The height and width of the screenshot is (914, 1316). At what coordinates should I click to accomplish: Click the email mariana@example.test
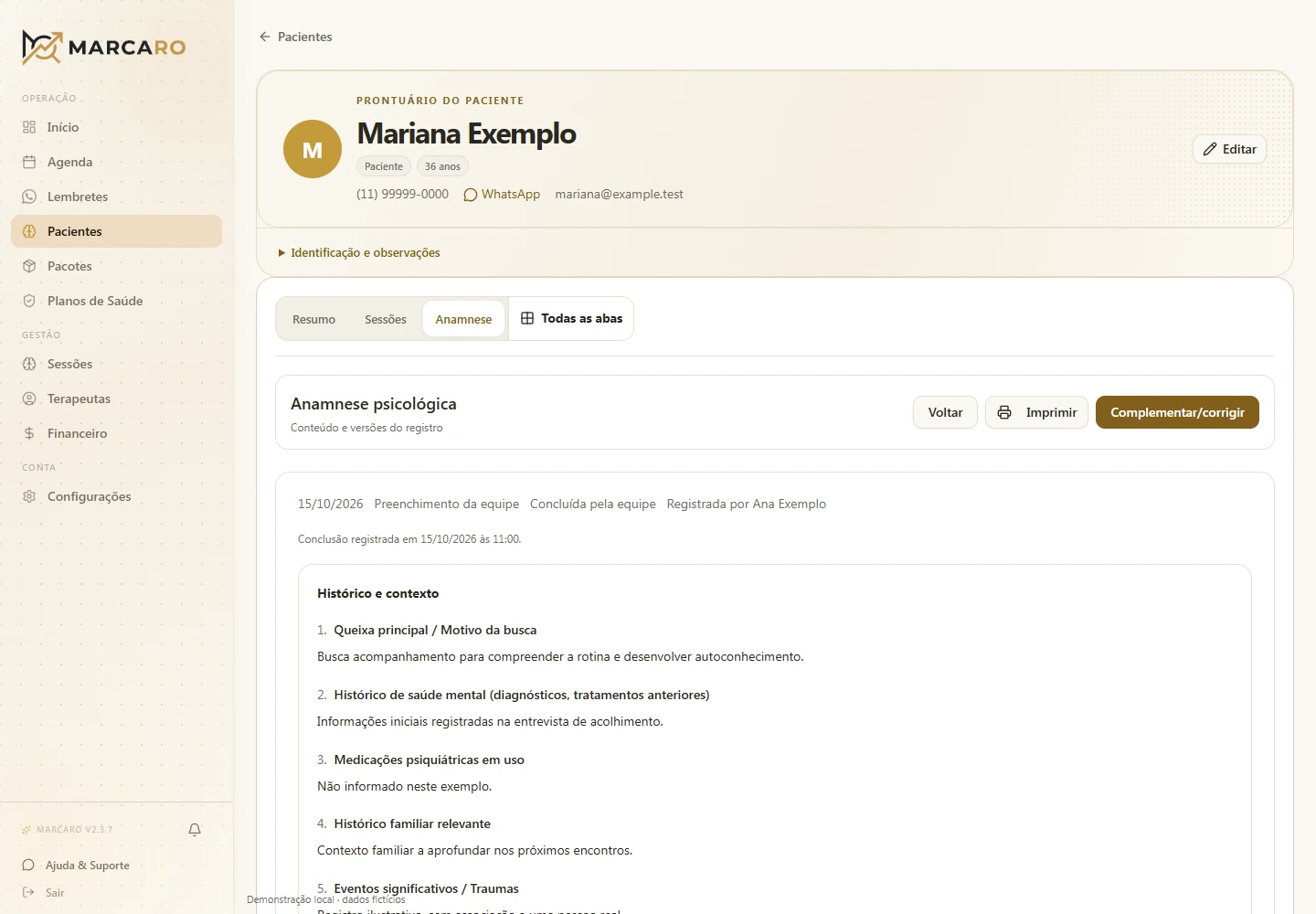[619, 194]
